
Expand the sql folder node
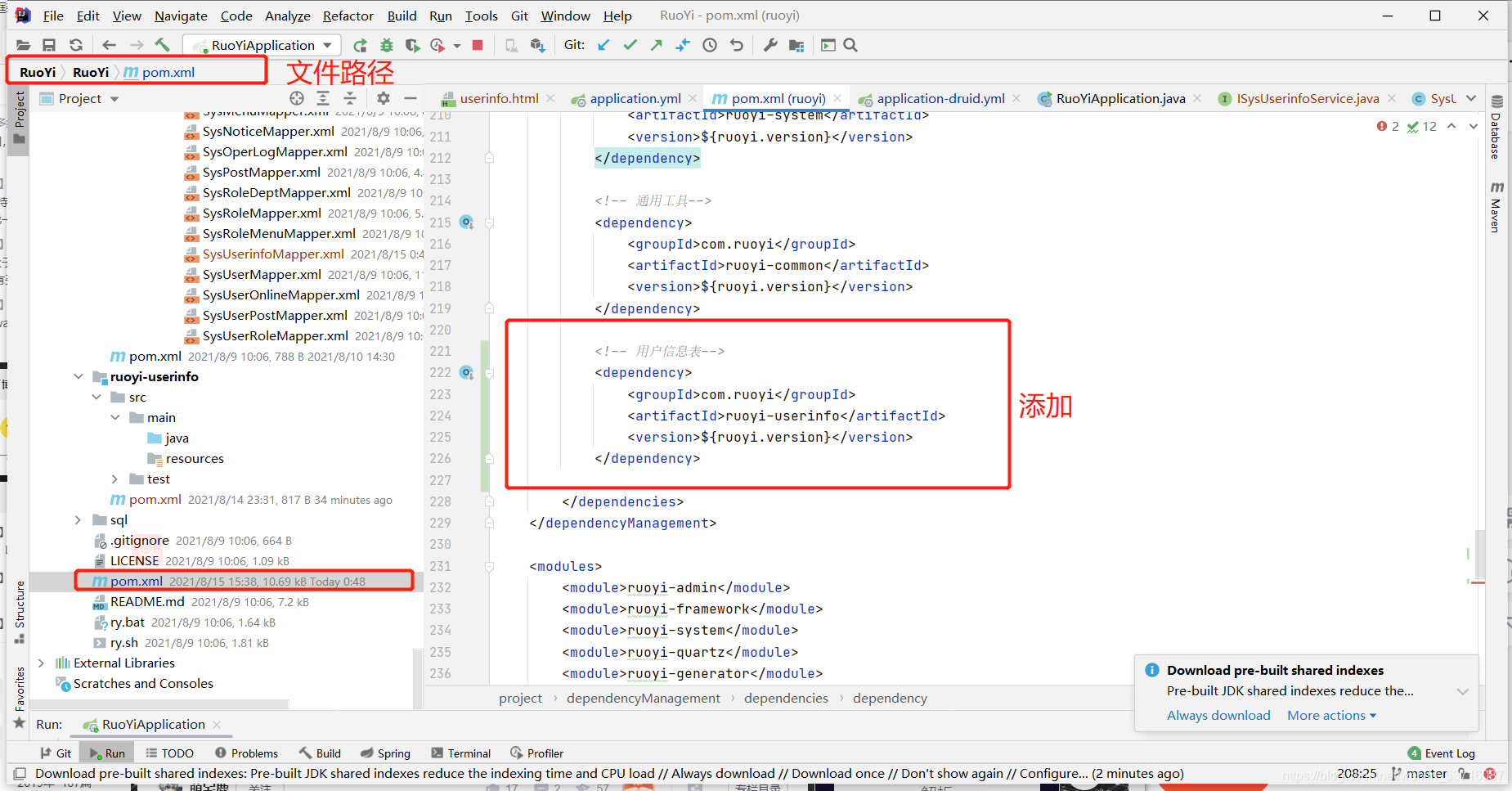point(78,520)
